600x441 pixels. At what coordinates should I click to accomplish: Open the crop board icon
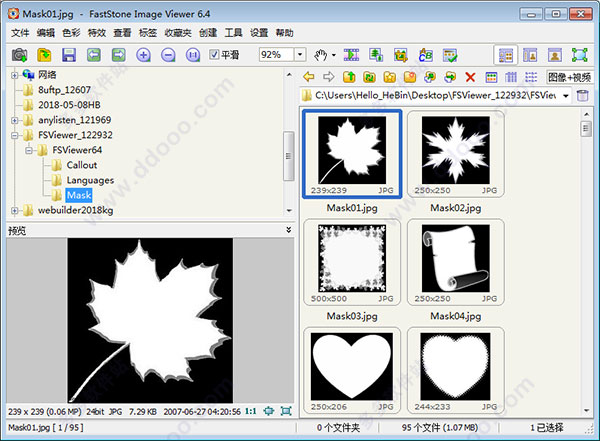point(401,55)
